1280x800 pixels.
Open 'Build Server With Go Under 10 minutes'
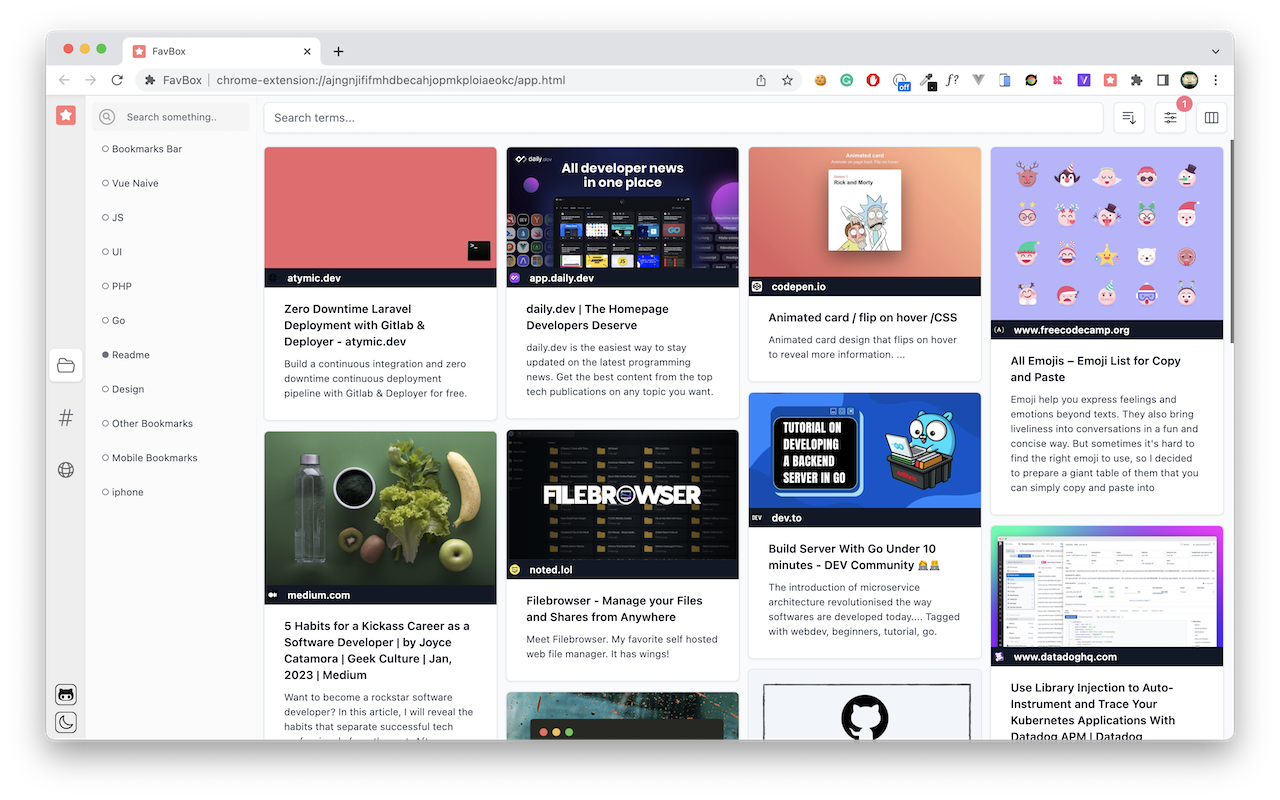point(852,557)
